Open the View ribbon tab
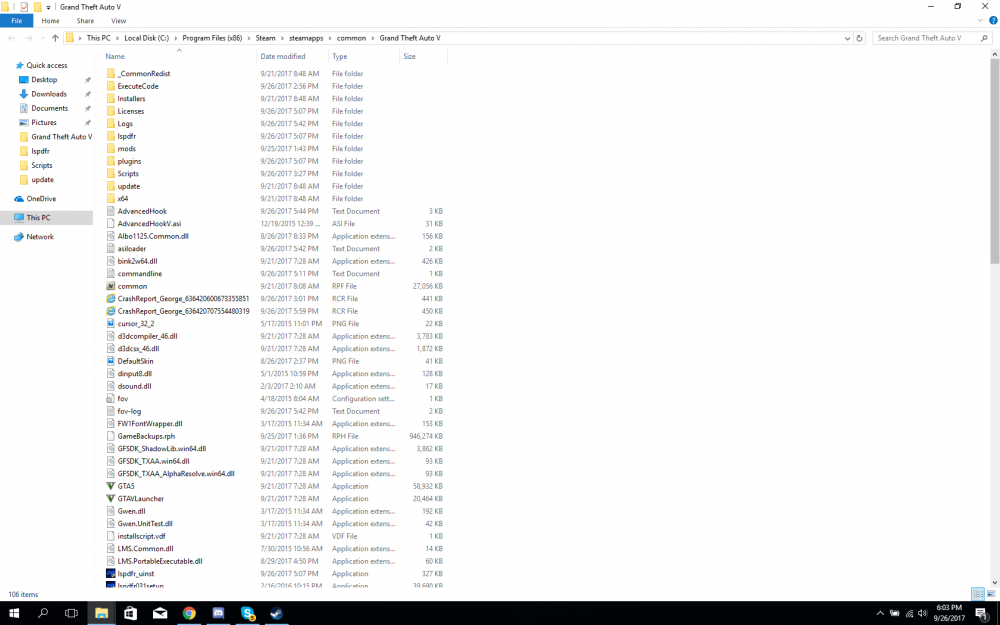This screenshot has width=1000, height=625. pyautogui.click(x=119, y=20)
